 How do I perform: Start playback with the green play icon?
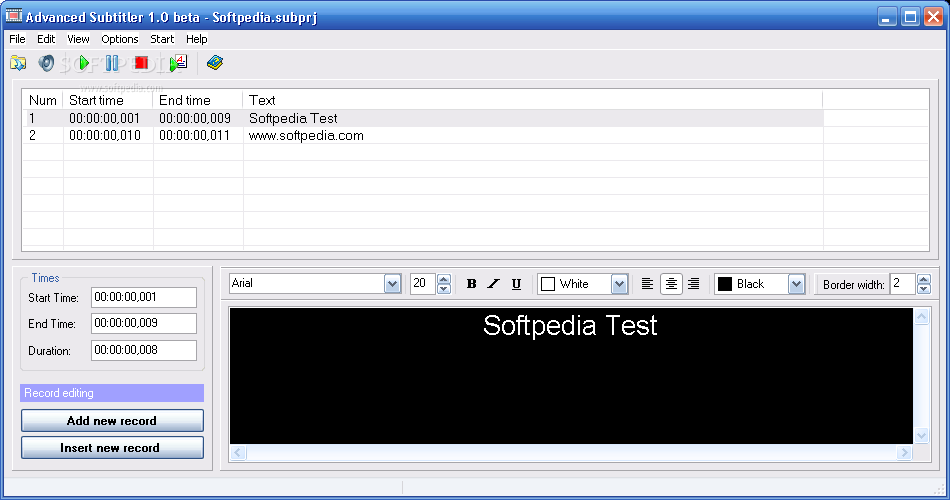[84, 62]
